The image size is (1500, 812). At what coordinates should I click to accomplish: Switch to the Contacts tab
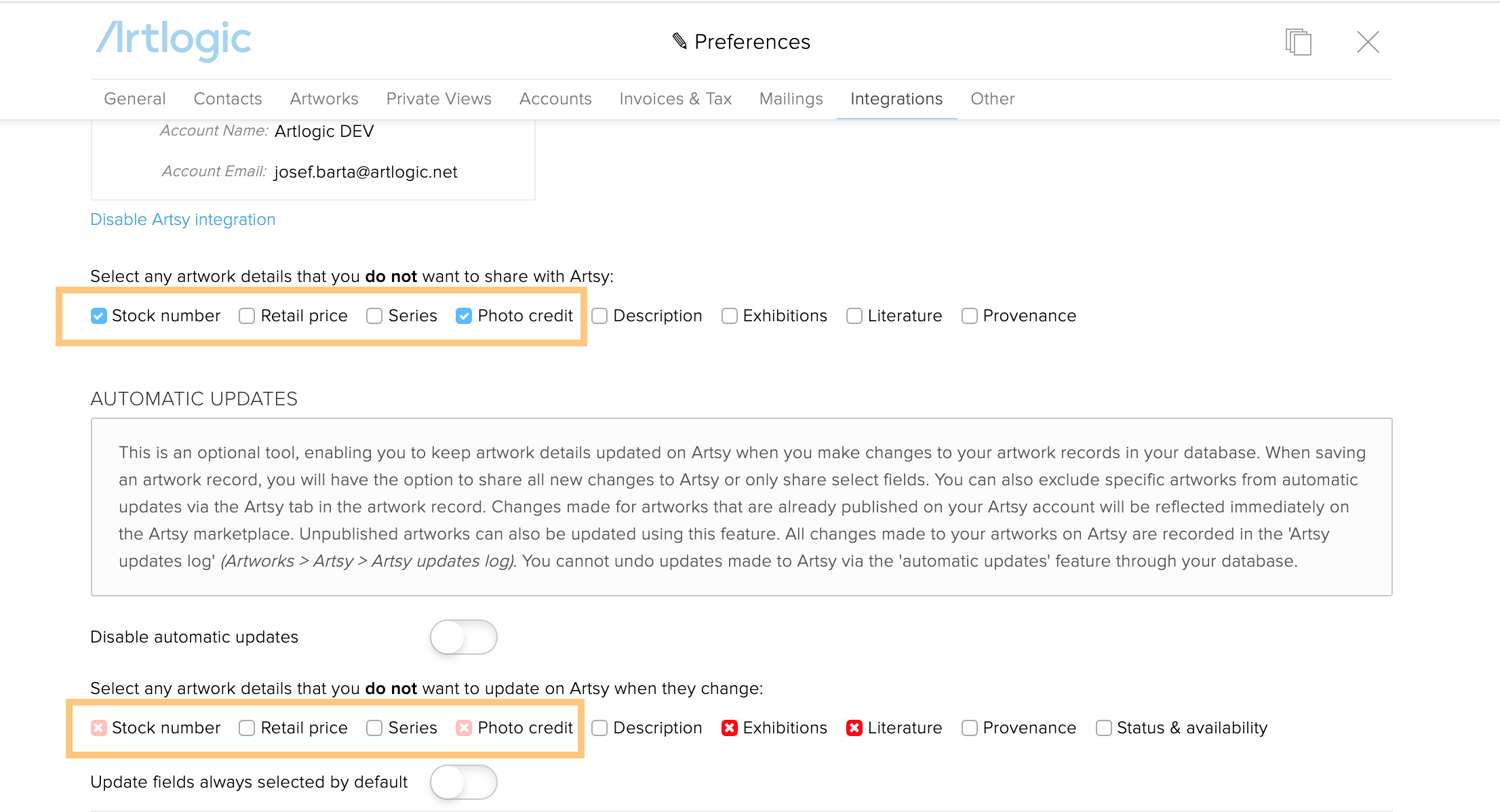[228, 99]
